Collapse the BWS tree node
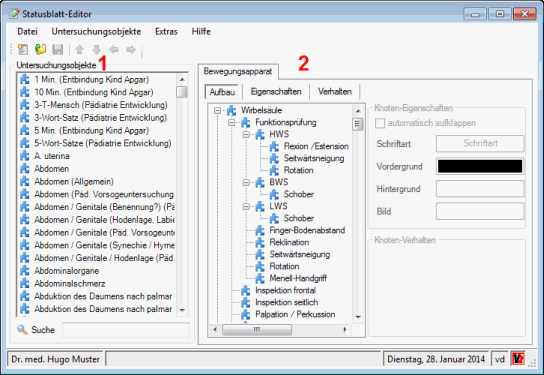The image size is (544, 375). tap(246, 182)
